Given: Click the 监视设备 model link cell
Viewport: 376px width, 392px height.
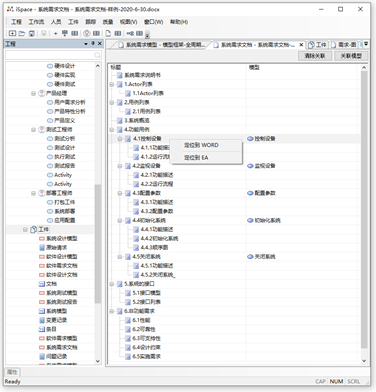Looking at the screenshot, I should point(262,166).
